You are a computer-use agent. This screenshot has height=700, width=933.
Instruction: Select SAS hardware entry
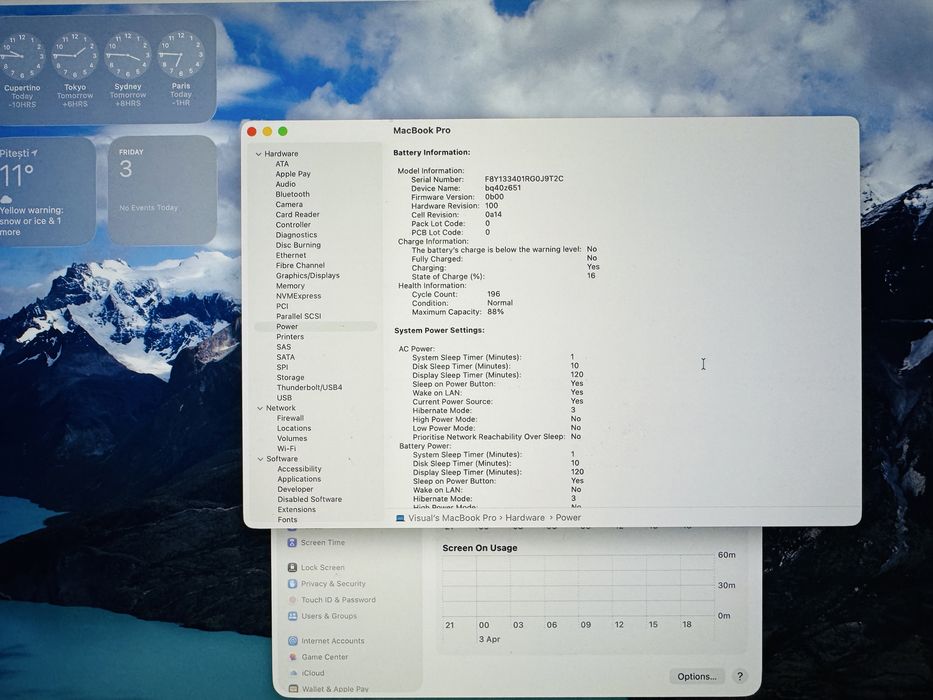[284, 346]
